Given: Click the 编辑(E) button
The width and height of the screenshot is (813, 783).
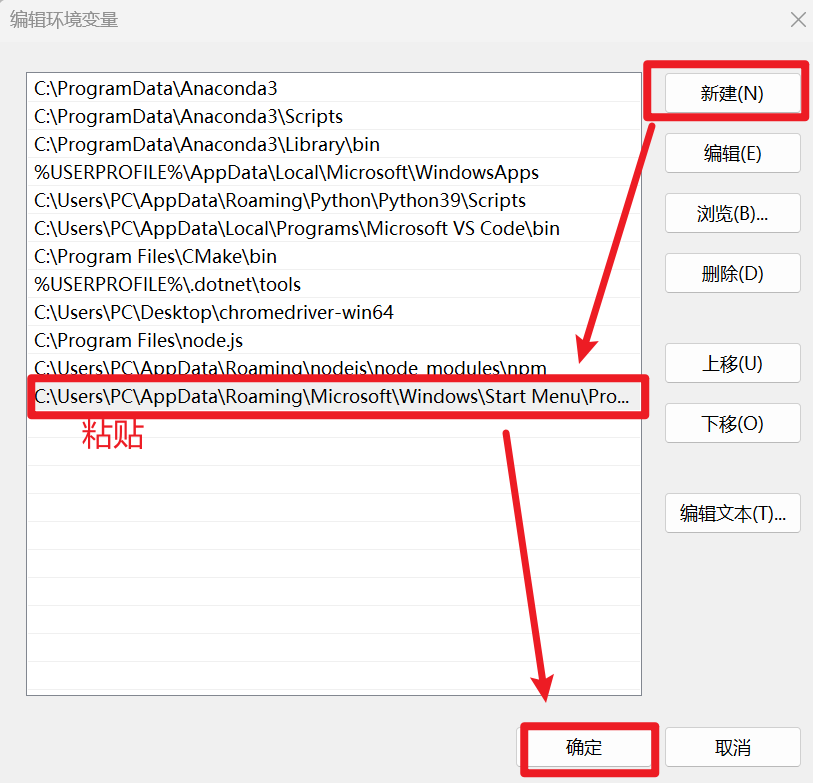Looking at the screenshot, I should 732,153.
